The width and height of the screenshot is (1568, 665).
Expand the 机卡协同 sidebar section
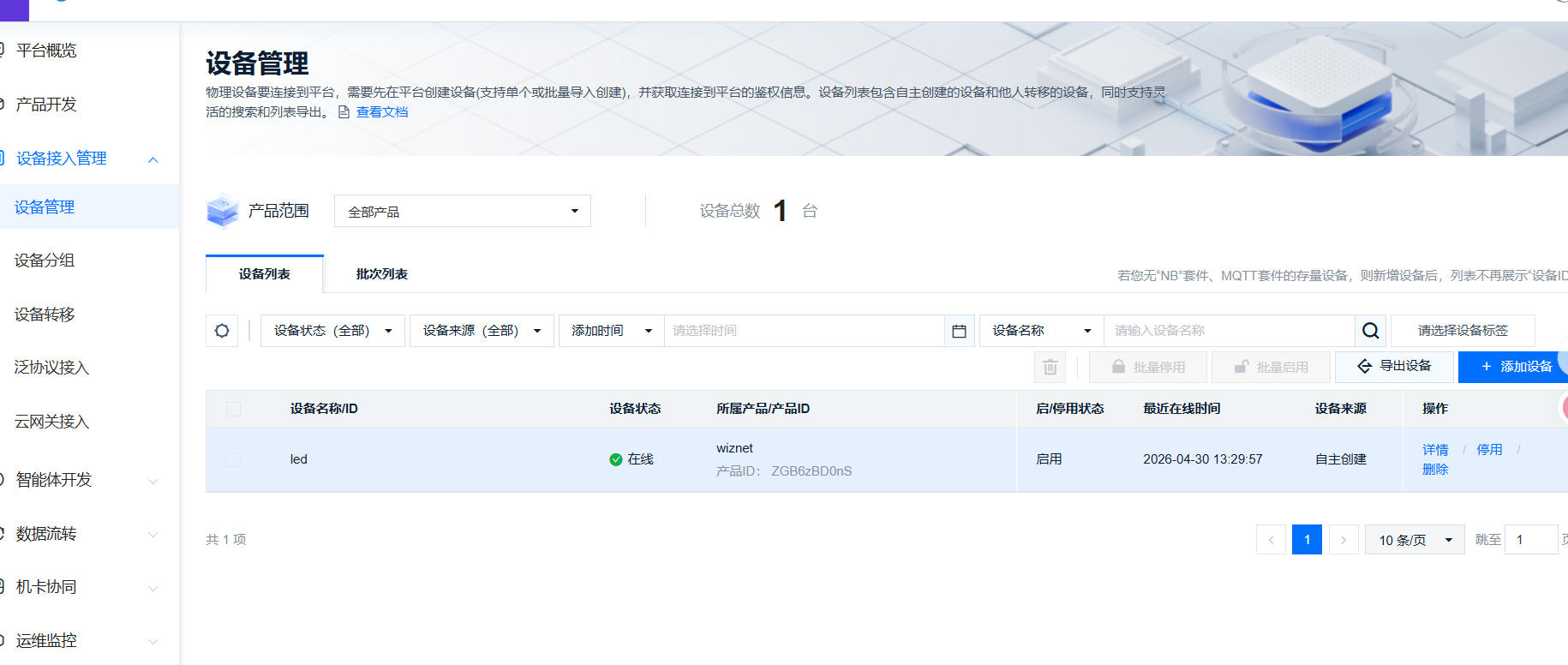[153, 588]
